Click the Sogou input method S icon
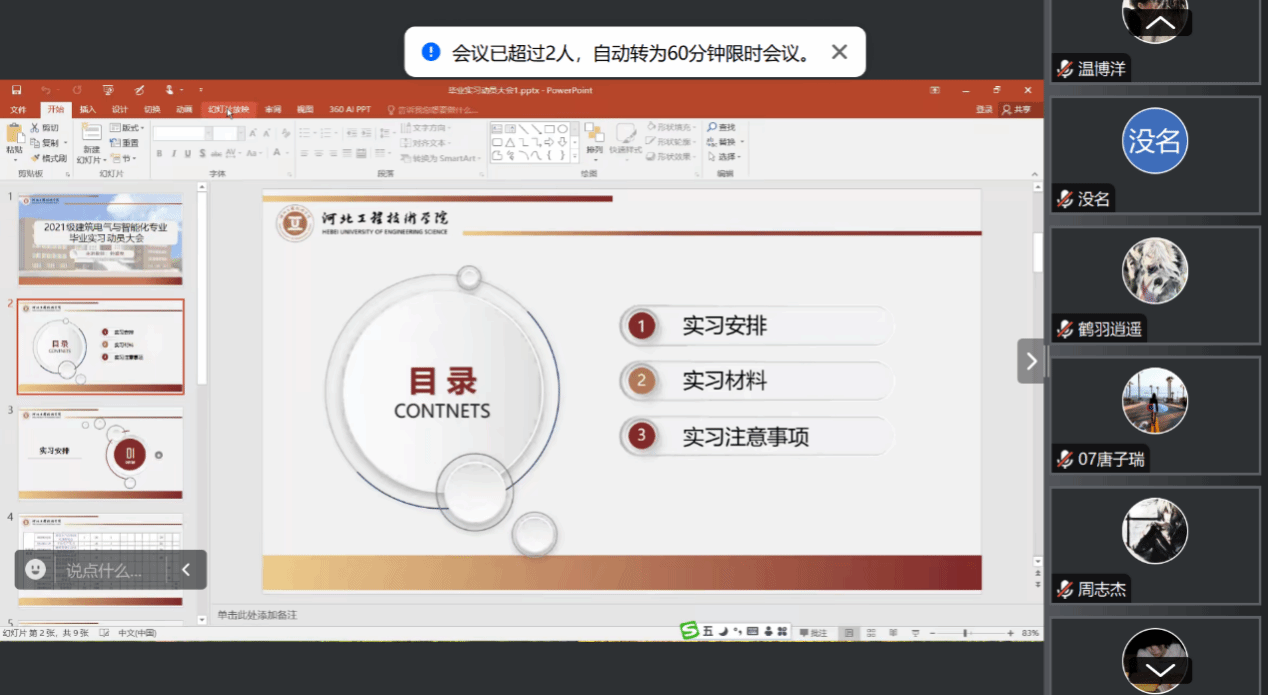The image size is (1268, 695). click(x=688, y=631)
